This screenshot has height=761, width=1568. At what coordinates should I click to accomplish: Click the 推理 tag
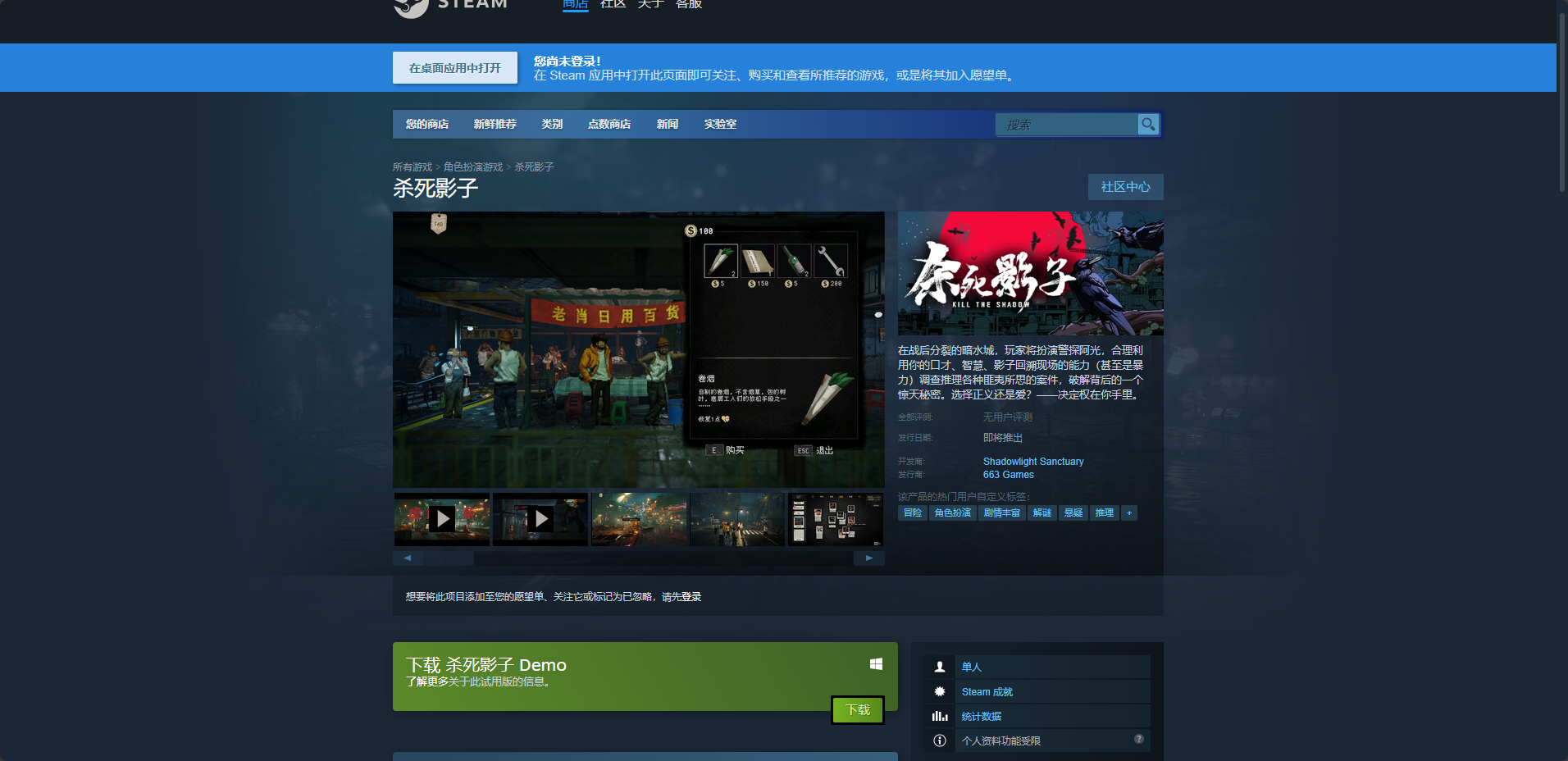(x=1105, y=513)
